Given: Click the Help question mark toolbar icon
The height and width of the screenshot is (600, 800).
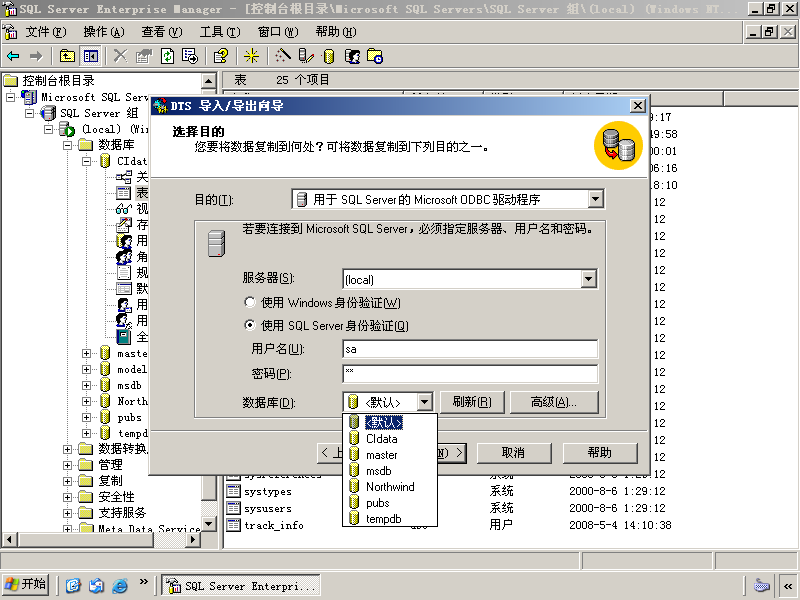Looking at the screenshot, I should pyautogui.click(x=220, y=56).
